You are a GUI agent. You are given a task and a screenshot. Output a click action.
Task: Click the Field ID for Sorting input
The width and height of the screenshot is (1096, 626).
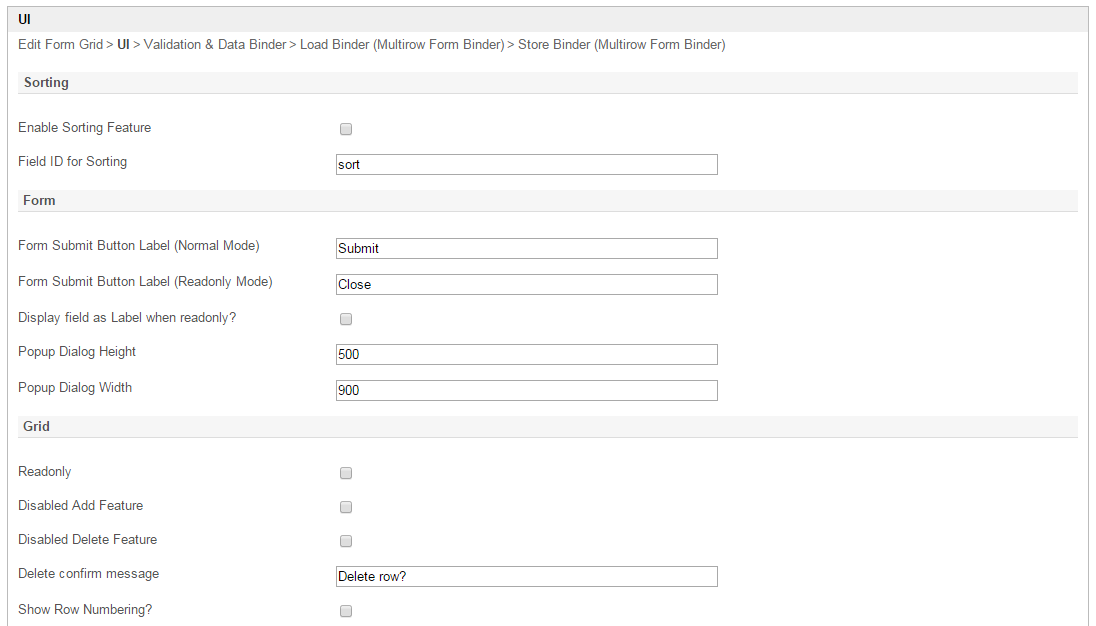click(x=526, y=165)
